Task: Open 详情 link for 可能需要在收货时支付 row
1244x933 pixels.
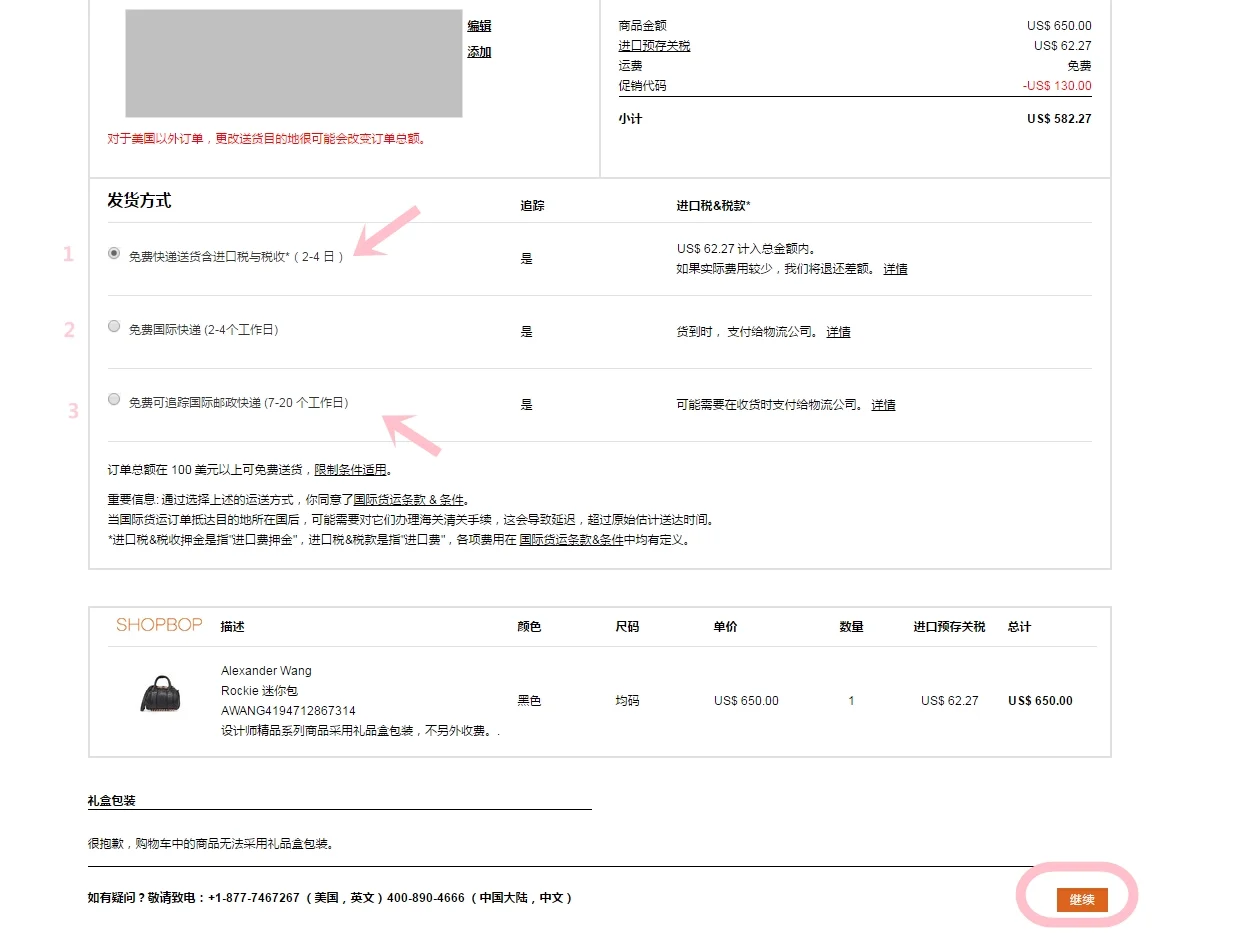Action: pos(883,405)
